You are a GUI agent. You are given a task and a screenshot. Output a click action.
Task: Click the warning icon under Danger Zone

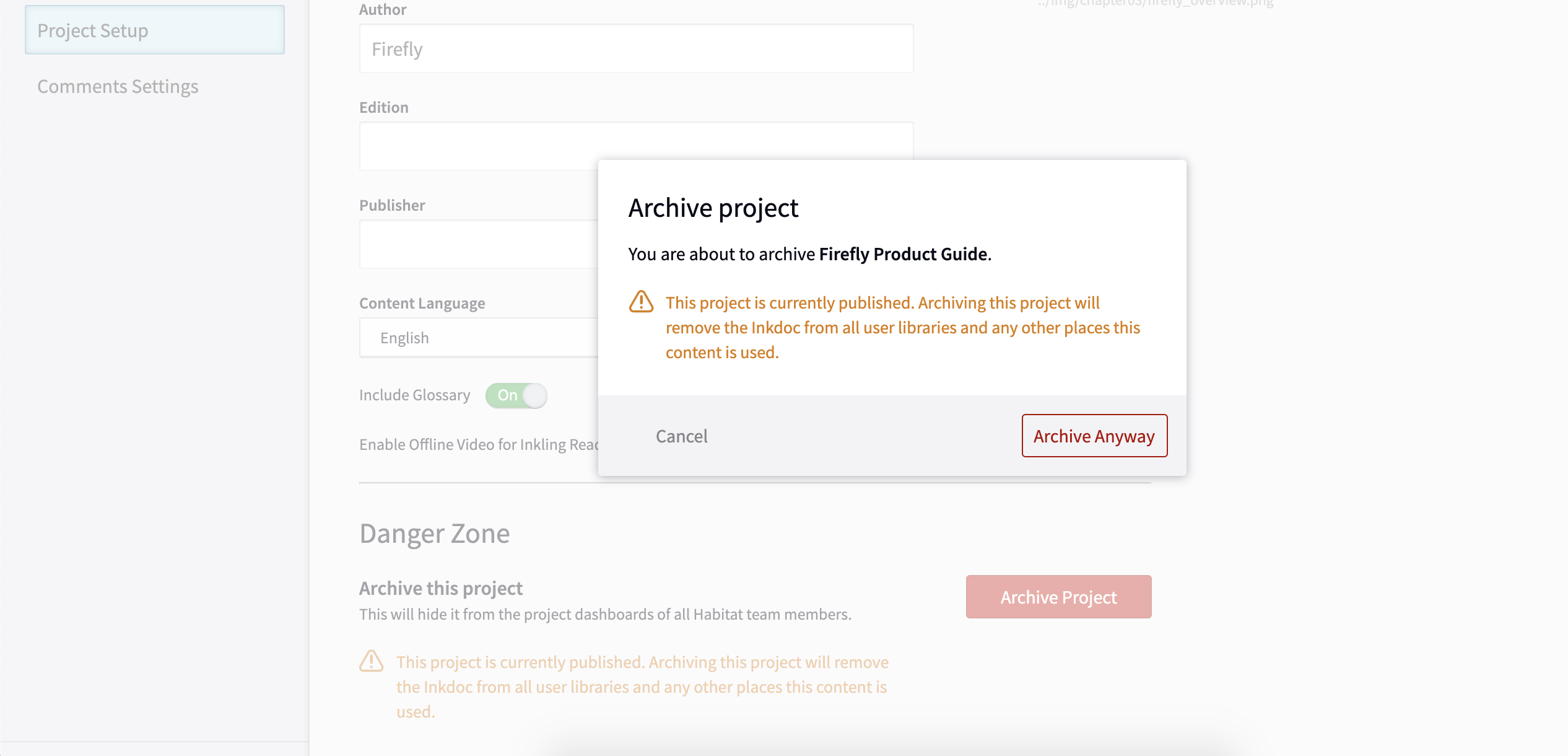(x=372, y=661)
